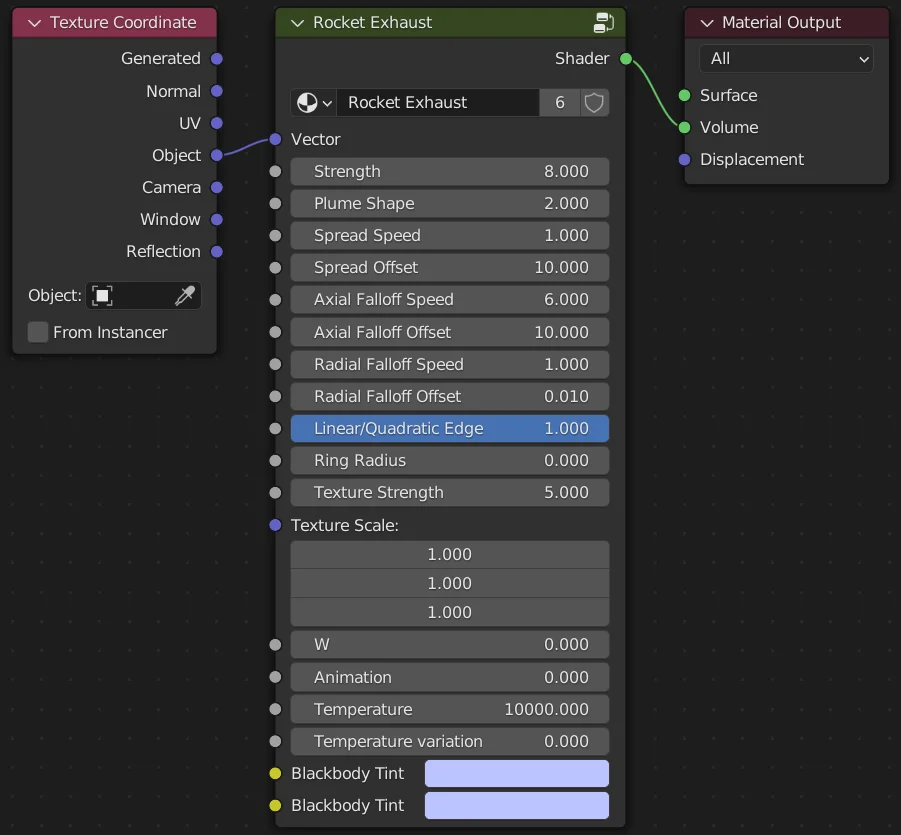
Task: Click the Shader output socket
Action: pos(625,58)
